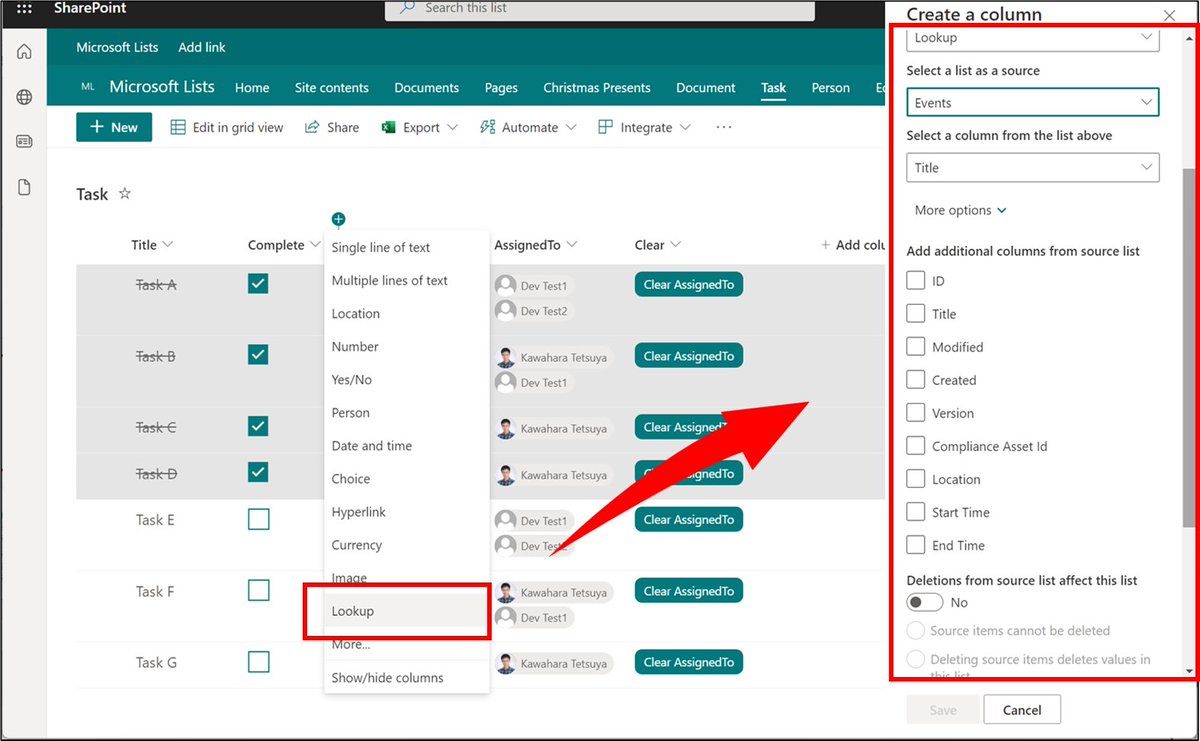Click the Share arrow icon
1200x741 pixels.
[x=312, y=127]
